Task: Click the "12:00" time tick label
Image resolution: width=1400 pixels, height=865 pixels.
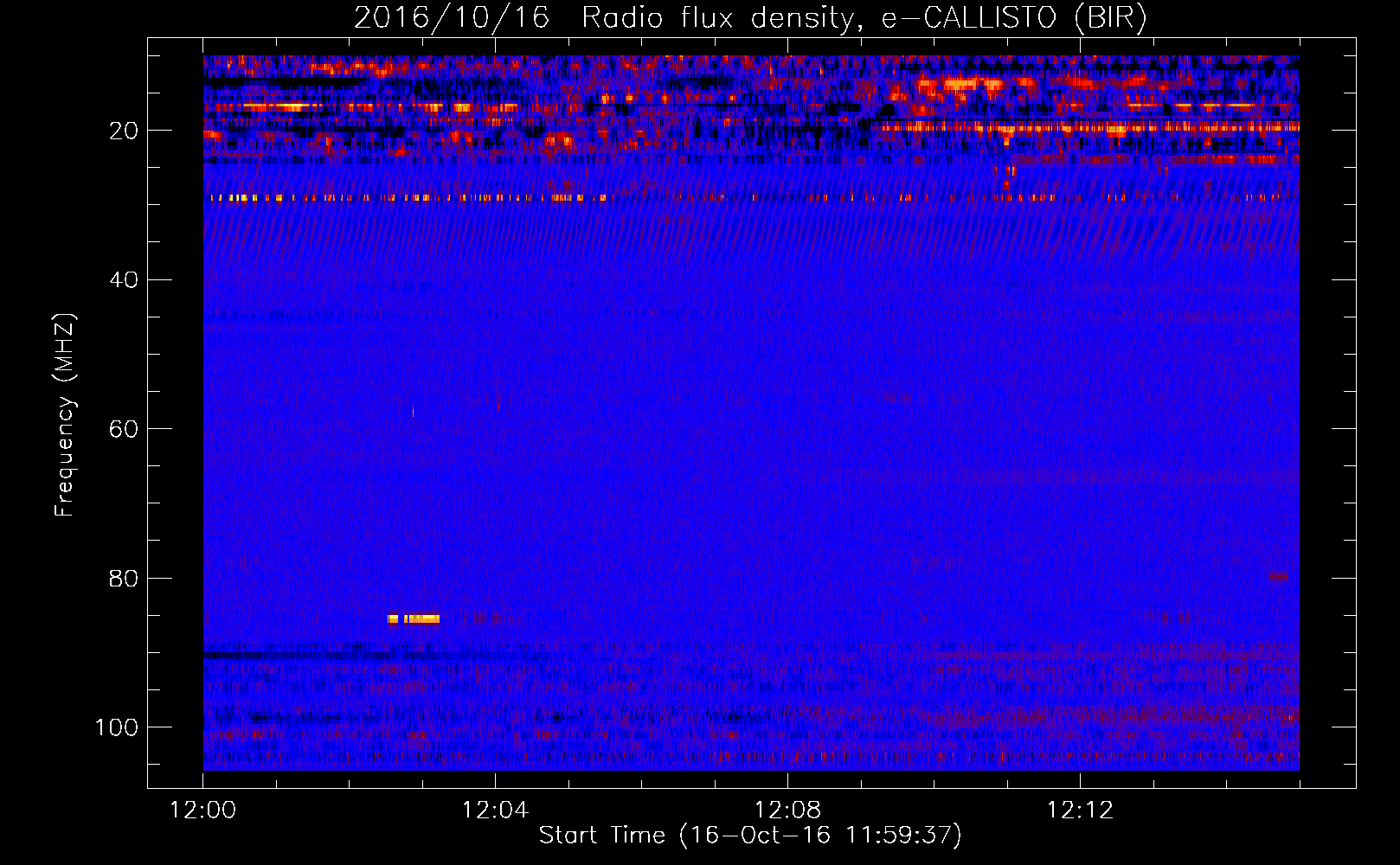Action: 202,811
